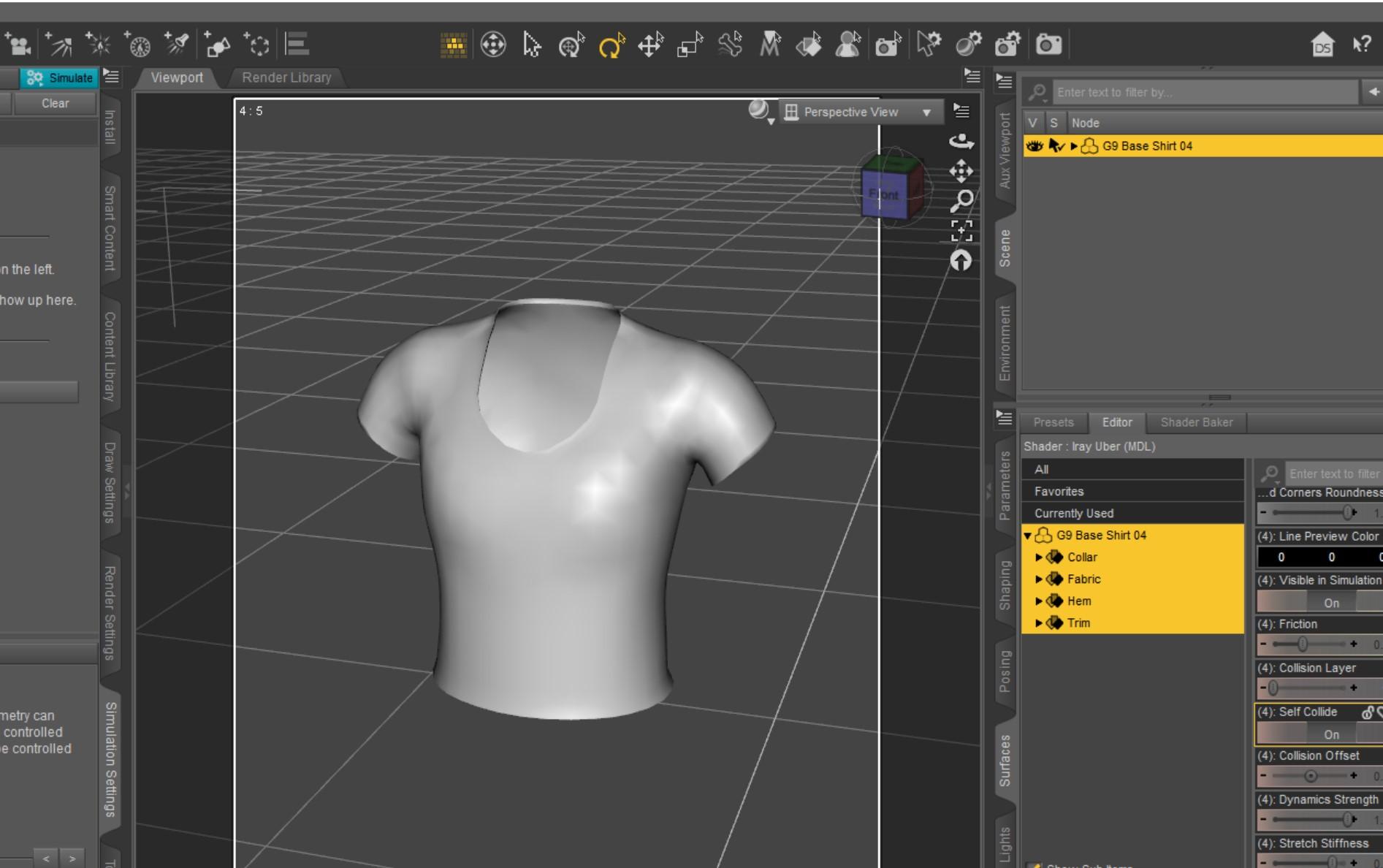Click the viewport pan control
The width and height of the screenshot is (1383, 868).
point(961,171)
